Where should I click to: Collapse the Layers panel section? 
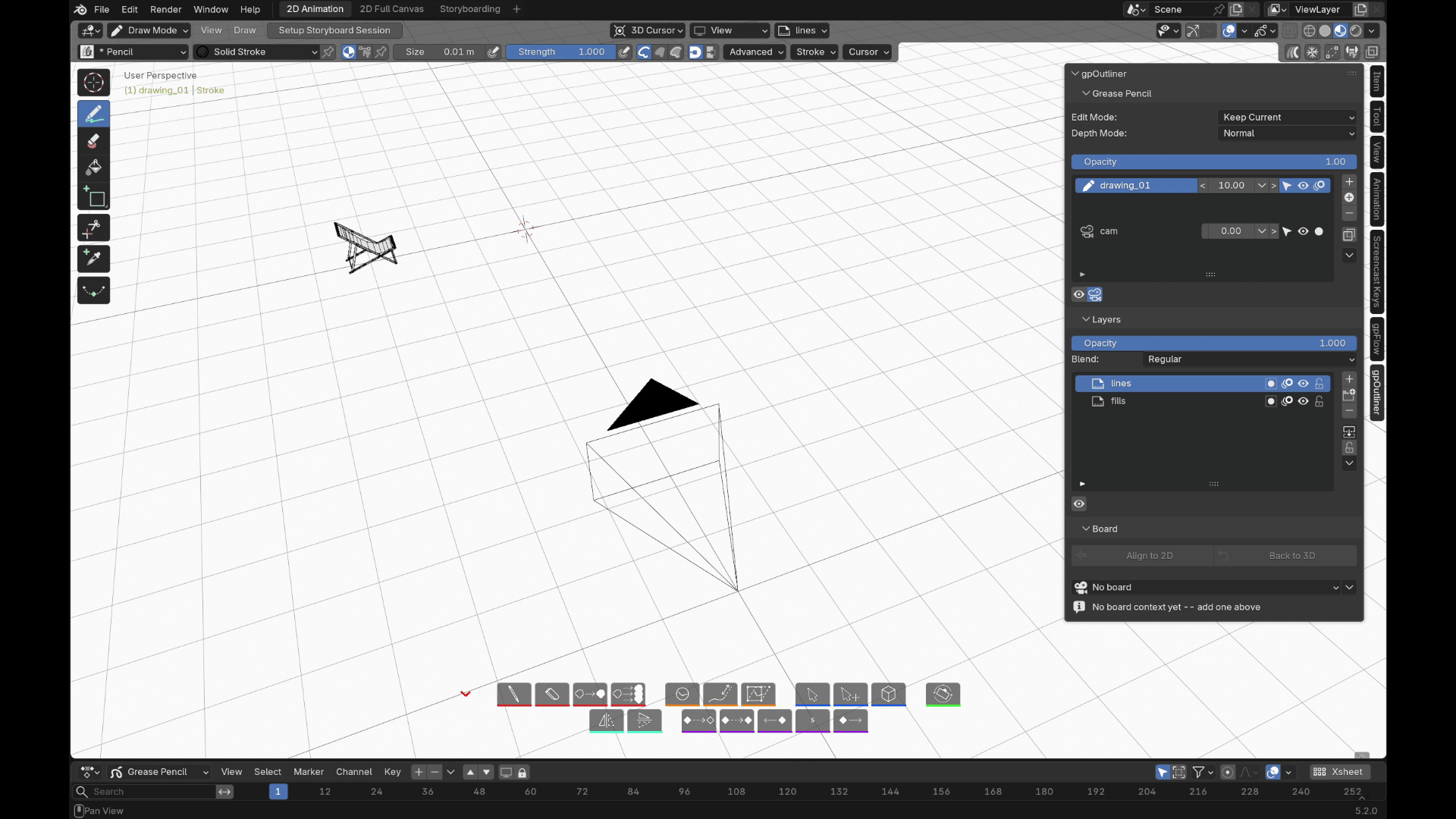point(1106,319)
